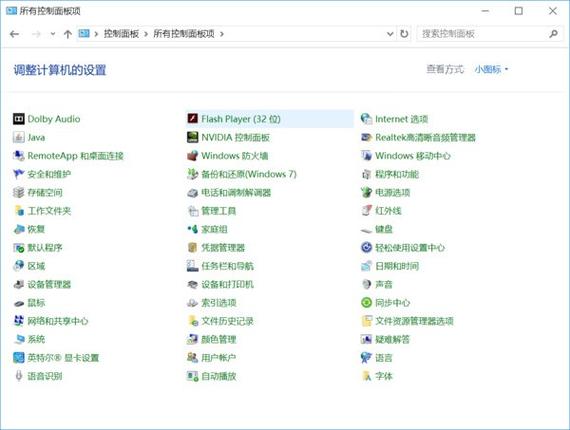Click the RemoteApp 和桌面连接 icon
Viewport: 570px width, 430px height.
pos(19,156)
